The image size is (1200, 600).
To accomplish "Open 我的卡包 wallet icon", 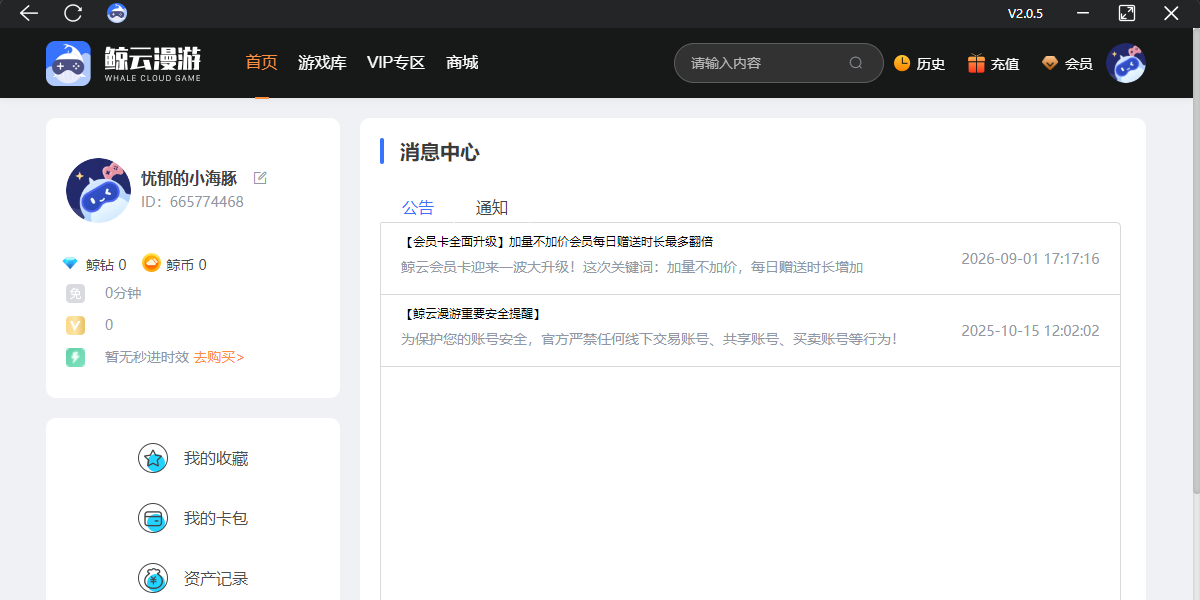I will pyautogui.click(x=153, y=519).
